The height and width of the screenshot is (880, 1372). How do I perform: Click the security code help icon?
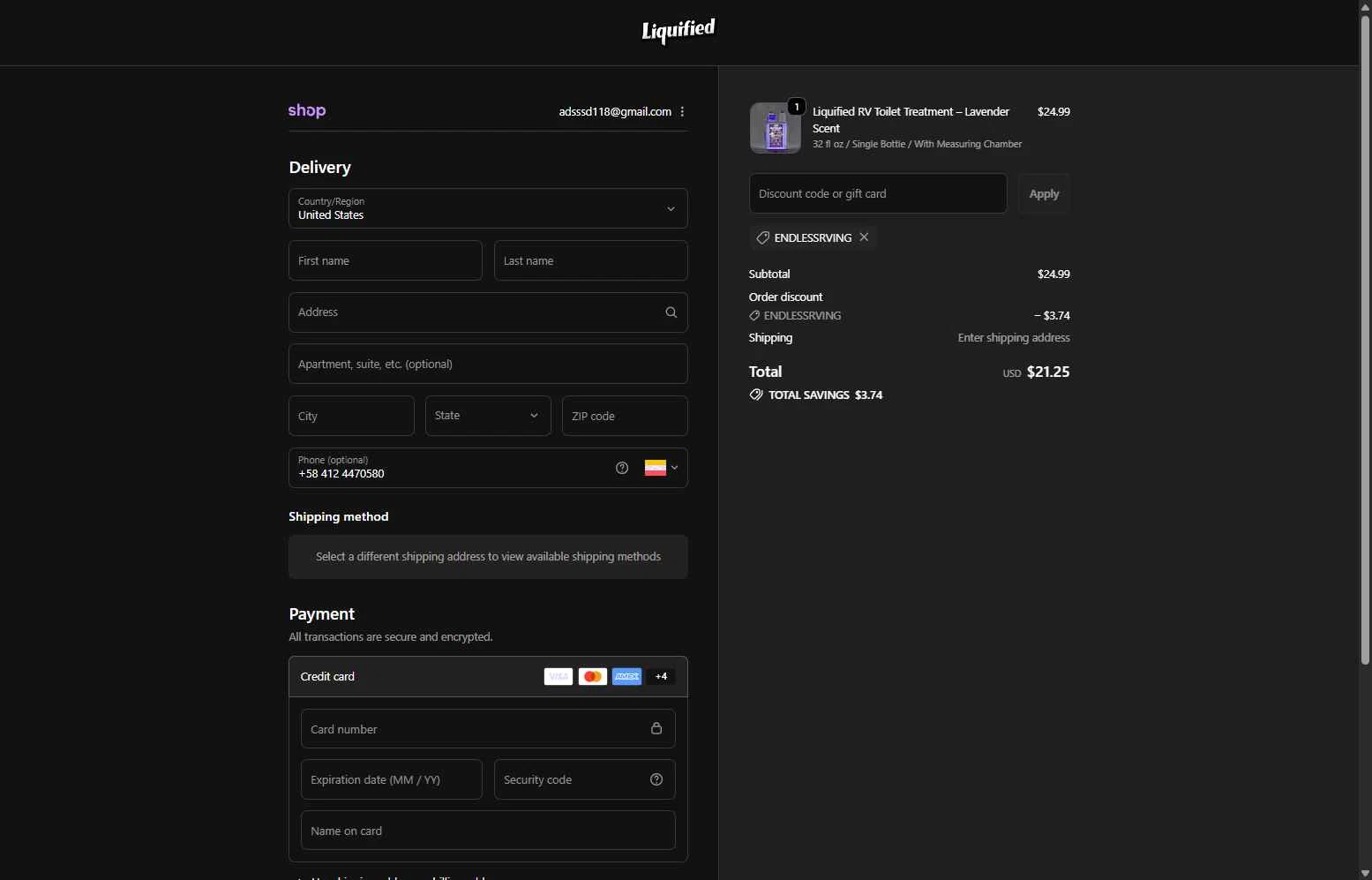[x=656, y=779]
